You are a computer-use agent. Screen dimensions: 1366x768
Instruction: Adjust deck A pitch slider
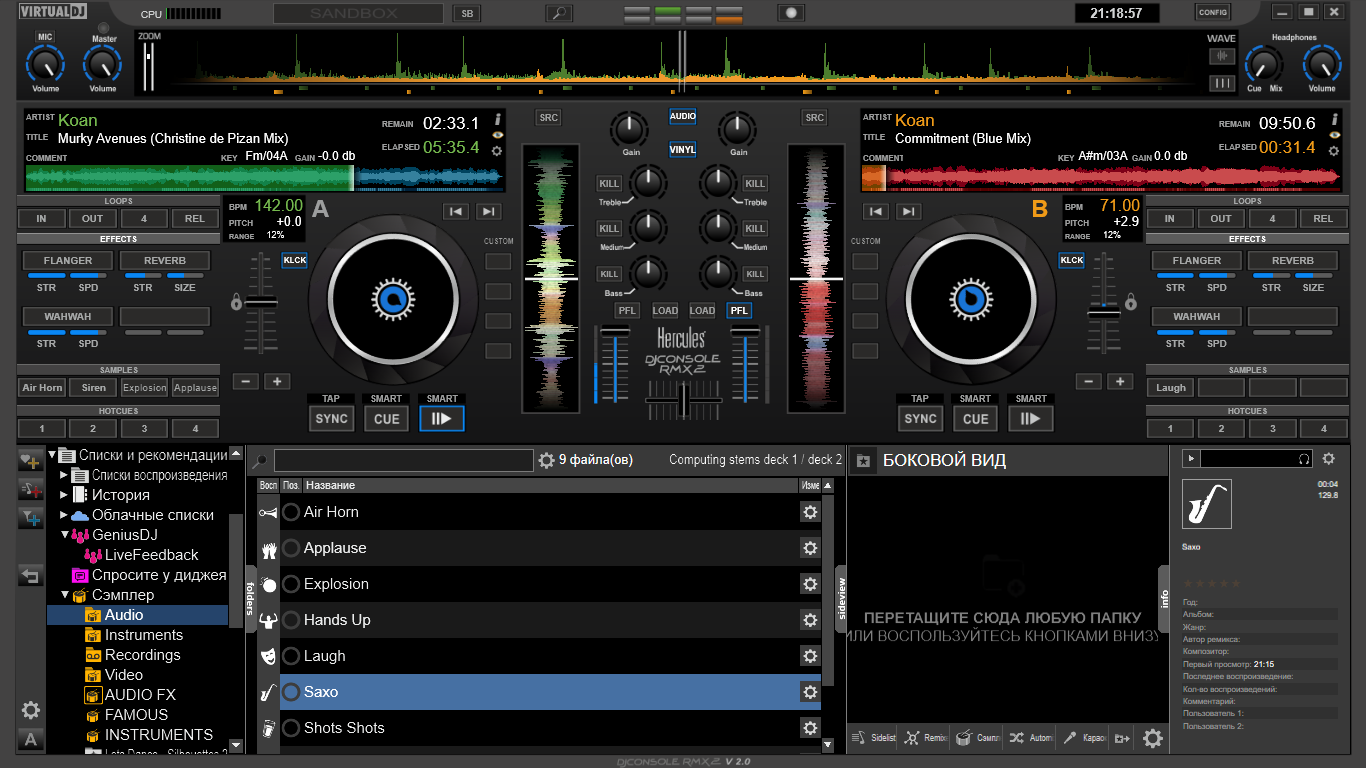(x=262, y=302)
